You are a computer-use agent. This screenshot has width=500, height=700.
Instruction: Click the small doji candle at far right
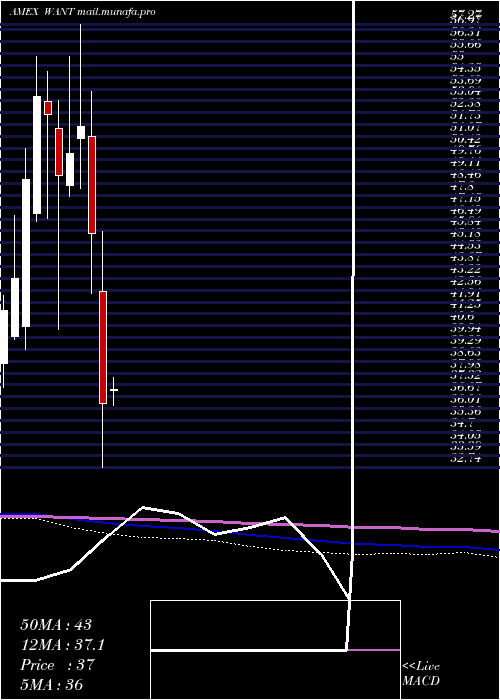(114, 391)
